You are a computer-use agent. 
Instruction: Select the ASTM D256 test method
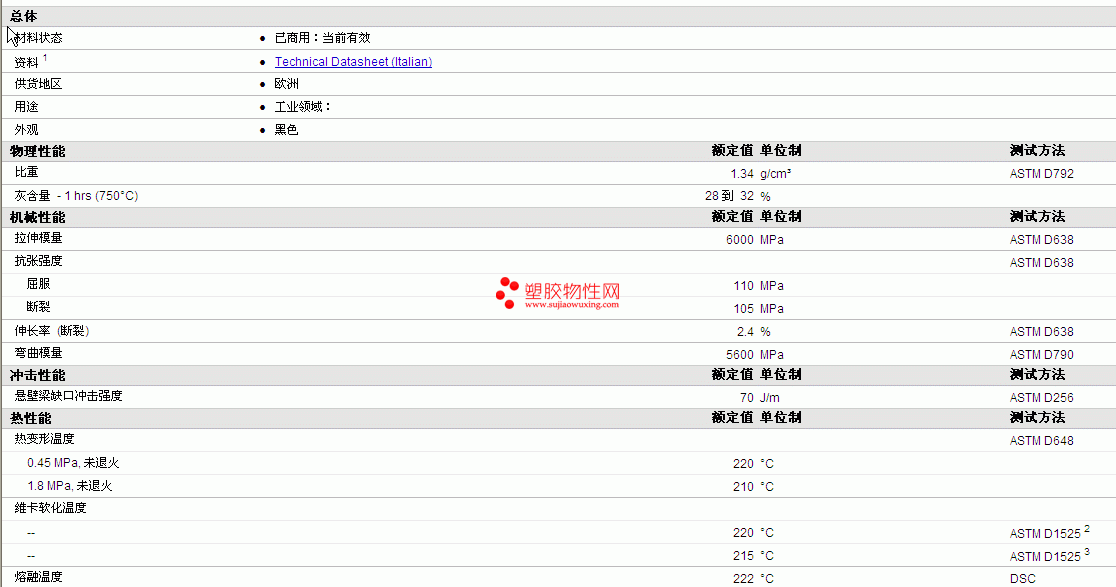(x=1041, y=398)
